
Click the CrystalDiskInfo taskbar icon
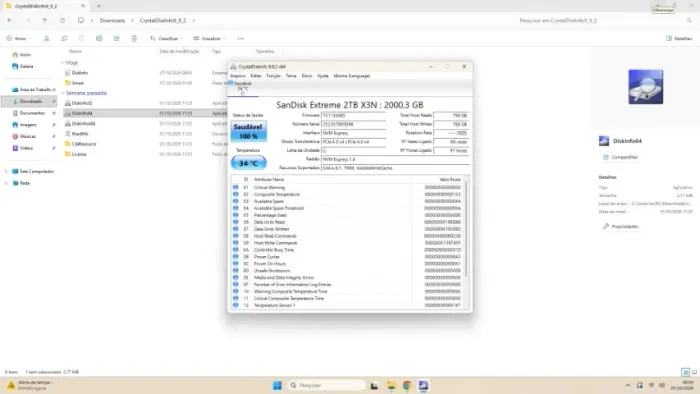[423, 386]
